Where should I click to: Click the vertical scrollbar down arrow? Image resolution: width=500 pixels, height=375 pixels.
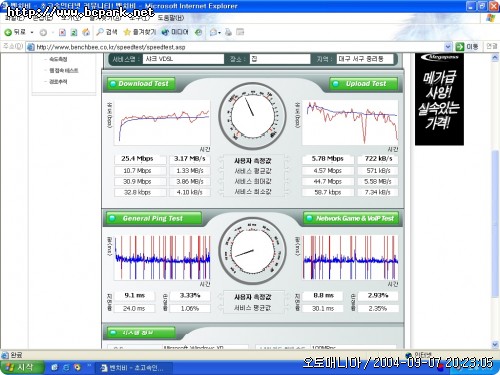tap(495, 344)
